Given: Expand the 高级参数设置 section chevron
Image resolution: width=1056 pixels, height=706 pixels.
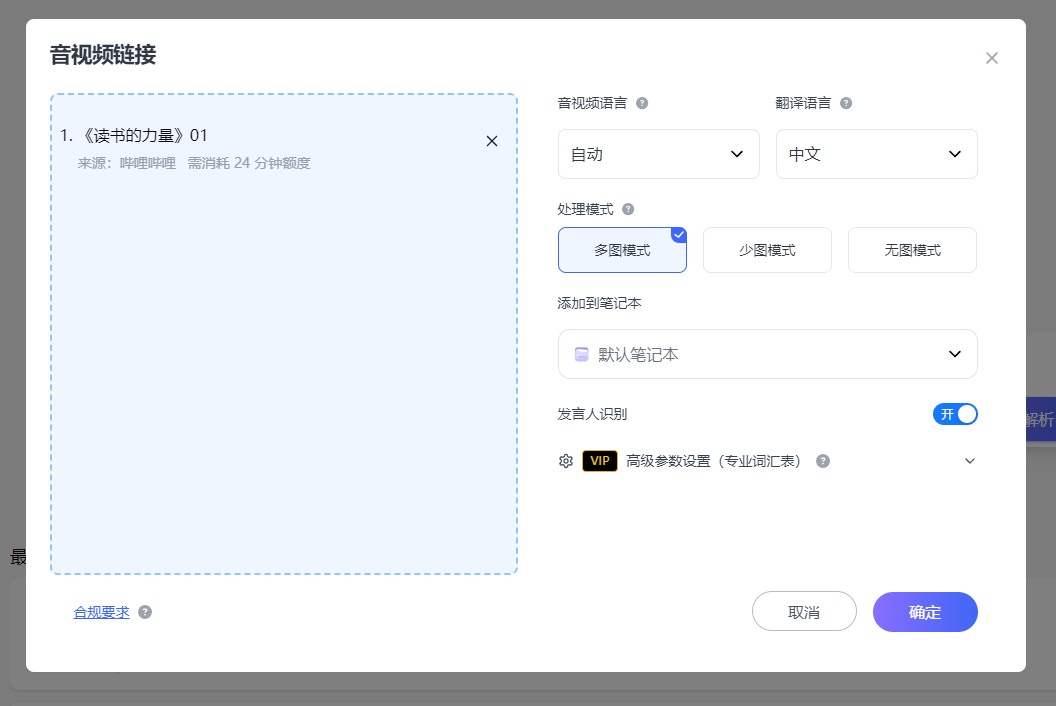Looking at the screenshot, I should click(x=968, y=461).
